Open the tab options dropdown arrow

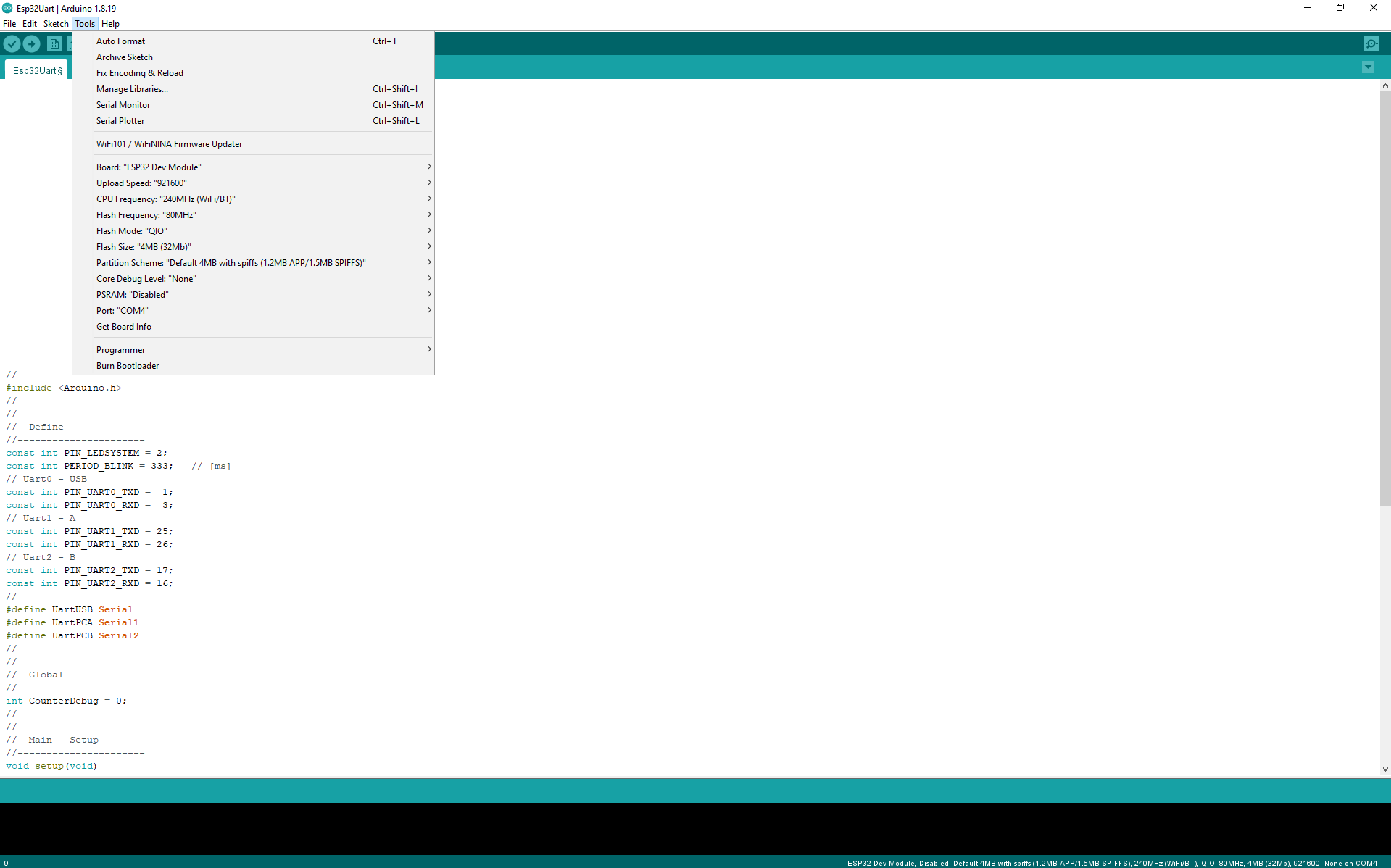pos(1368,67)
